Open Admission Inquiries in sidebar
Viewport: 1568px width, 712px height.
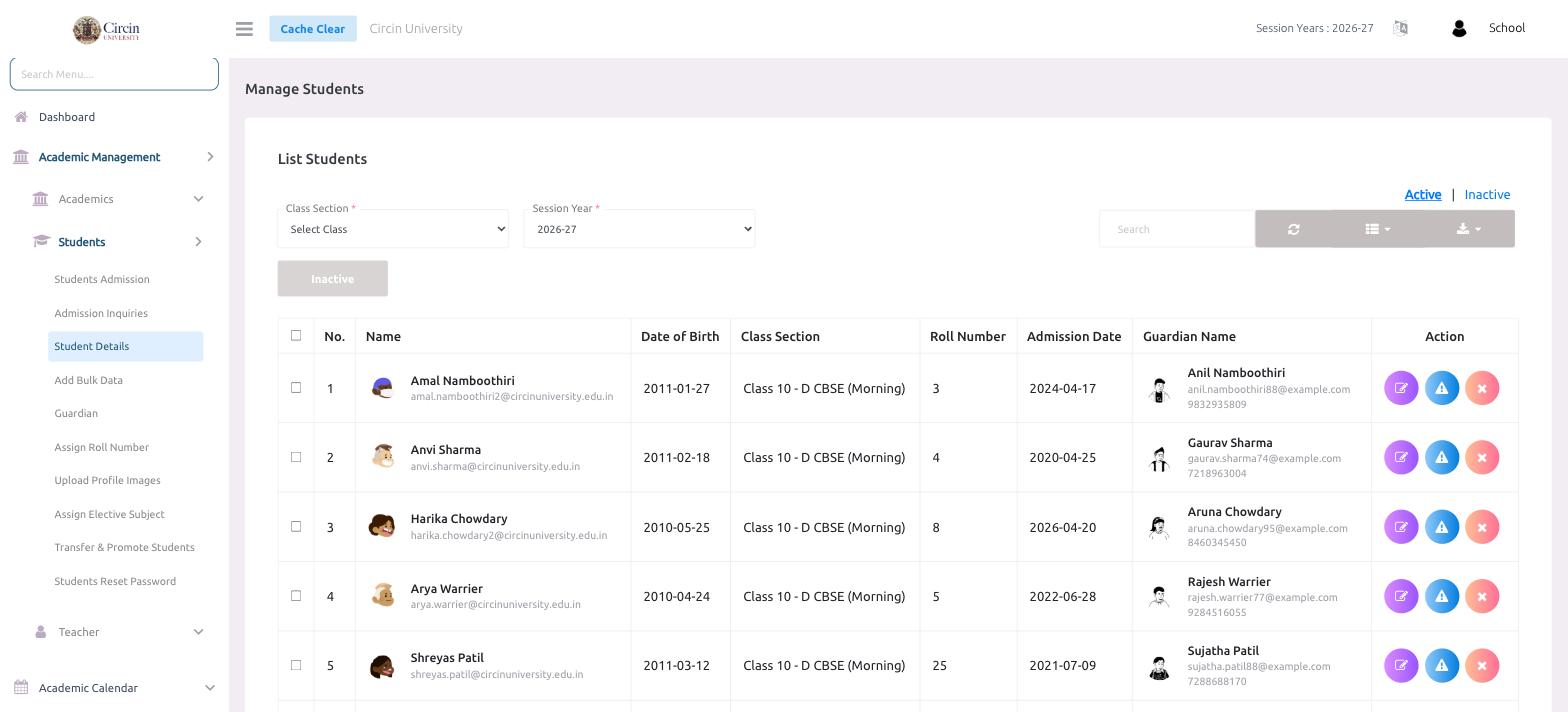point(101,313)
